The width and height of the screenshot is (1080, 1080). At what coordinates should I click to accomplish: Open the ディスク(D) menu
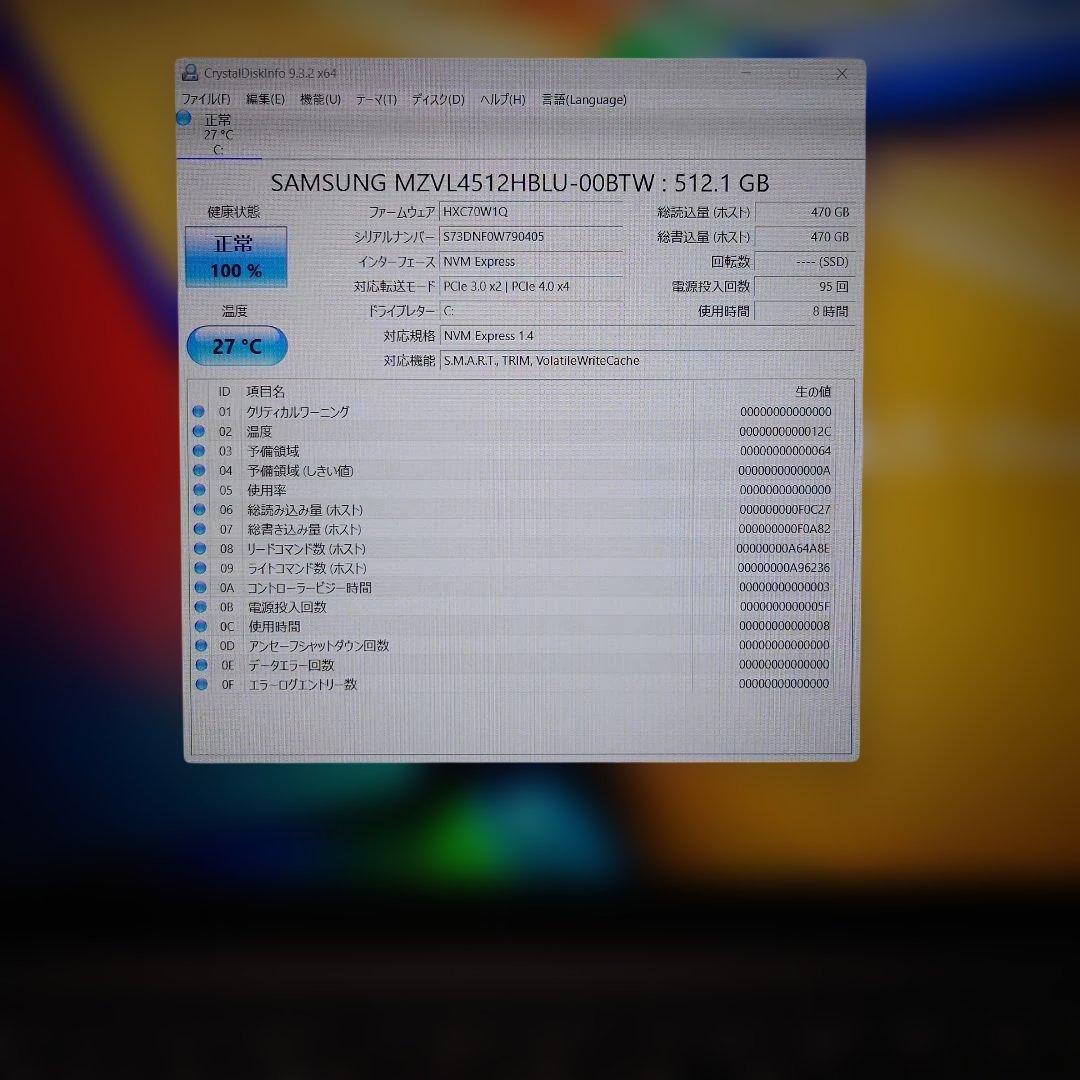pyautogui.click(x=438, y=100)
